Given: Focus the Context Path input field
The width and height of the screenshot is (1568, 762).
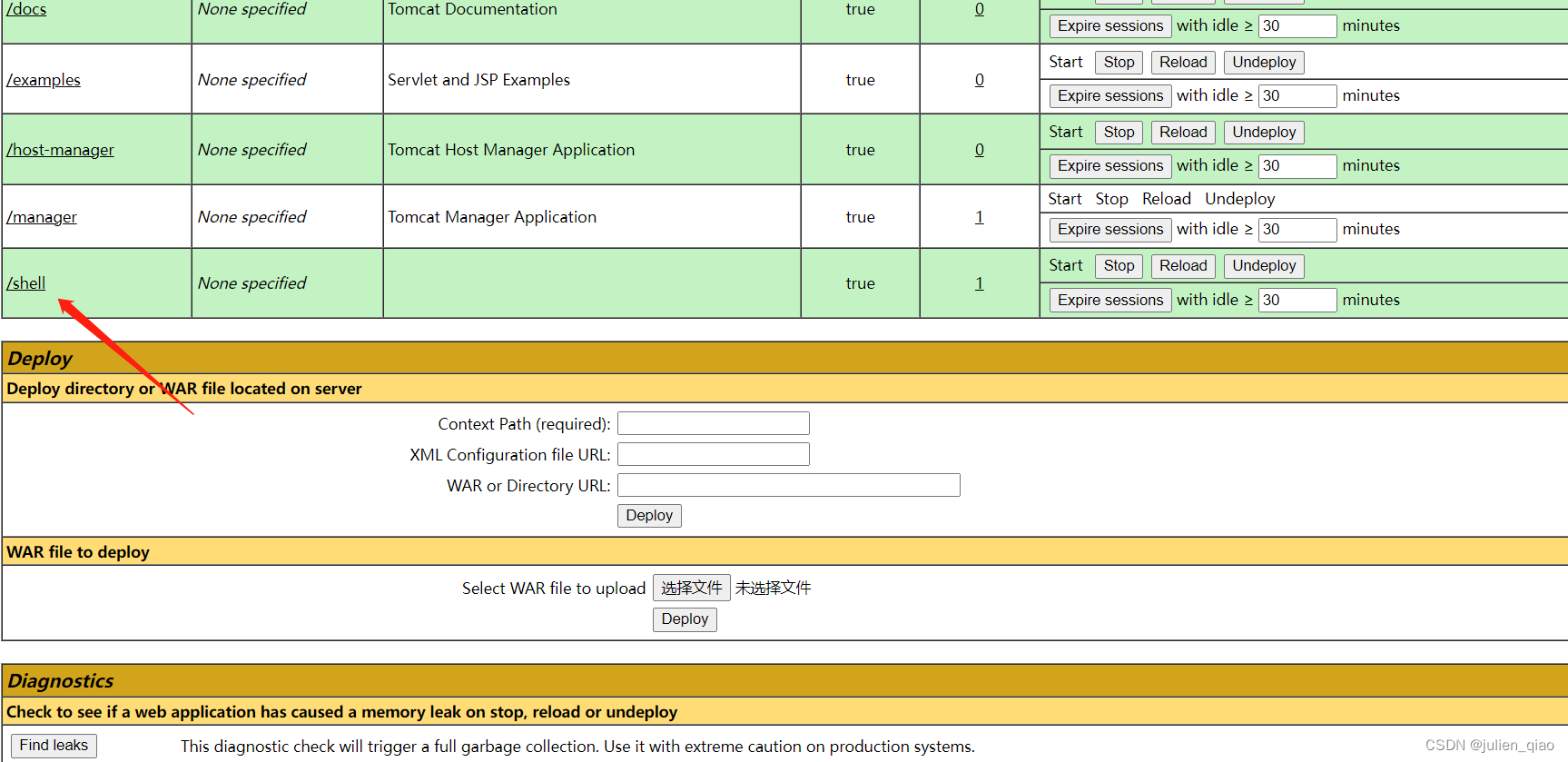Looking at the screenshot, I should [x=714, y=424].
